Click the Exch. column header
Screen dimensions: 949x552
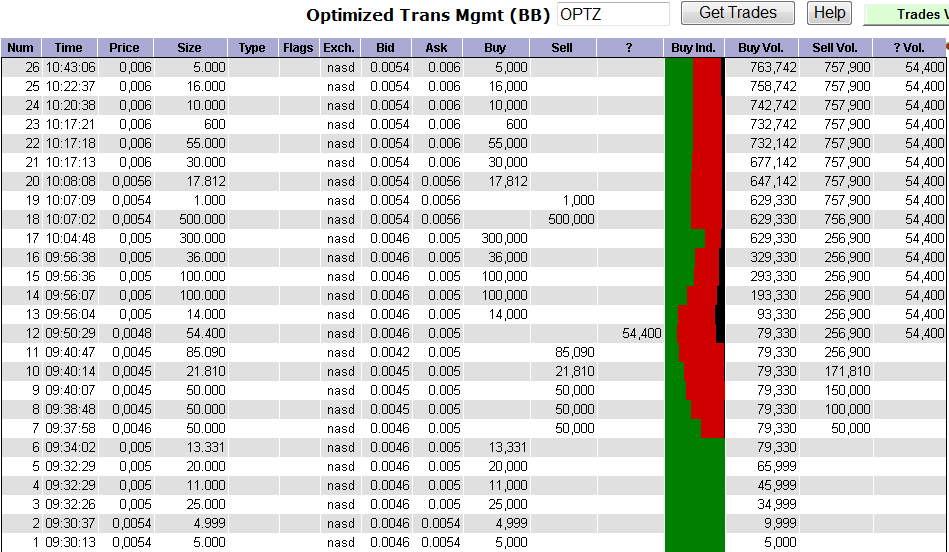(339, 48)
